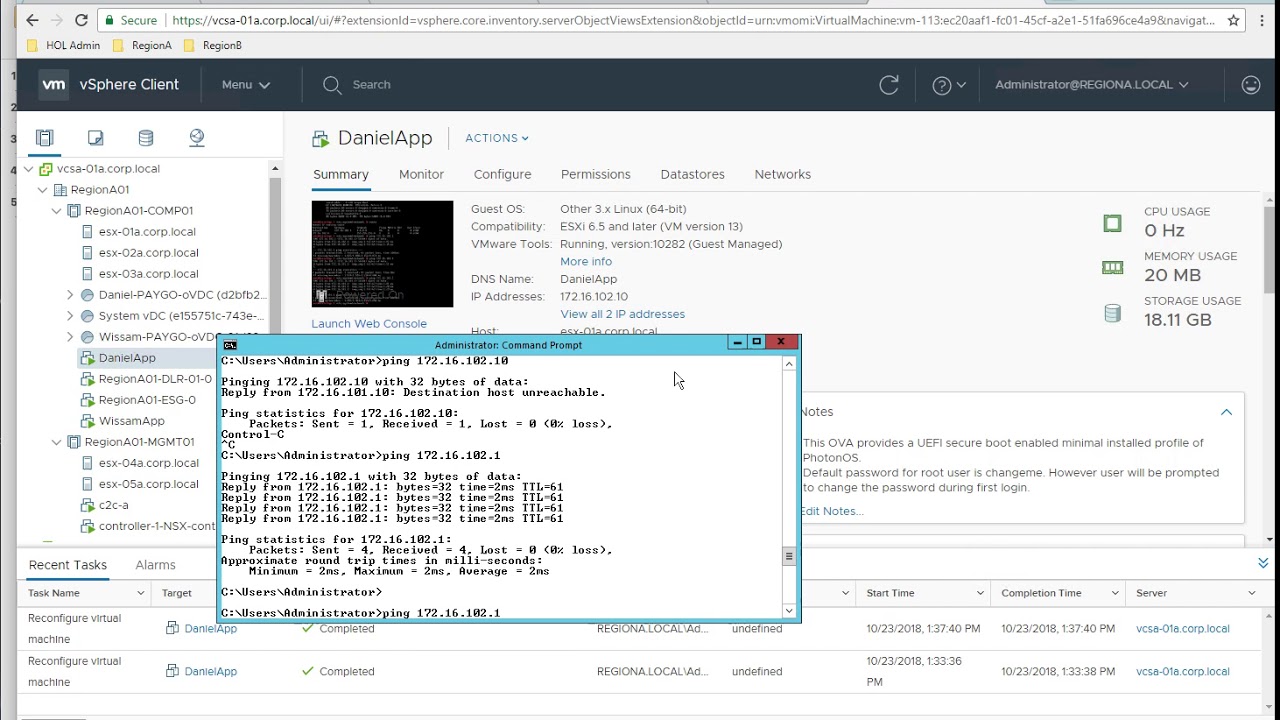This screenshot has height=720, width=1280.
Task: Click the Edit Notes link
Action: 831,511
